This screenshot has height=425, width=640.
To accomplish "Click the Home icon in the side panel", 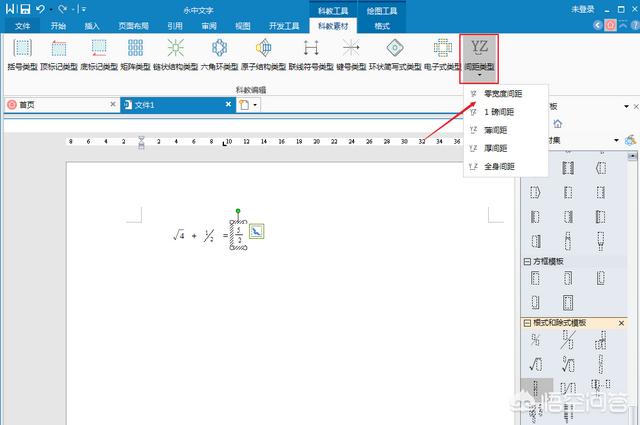I will pos(558,123).
